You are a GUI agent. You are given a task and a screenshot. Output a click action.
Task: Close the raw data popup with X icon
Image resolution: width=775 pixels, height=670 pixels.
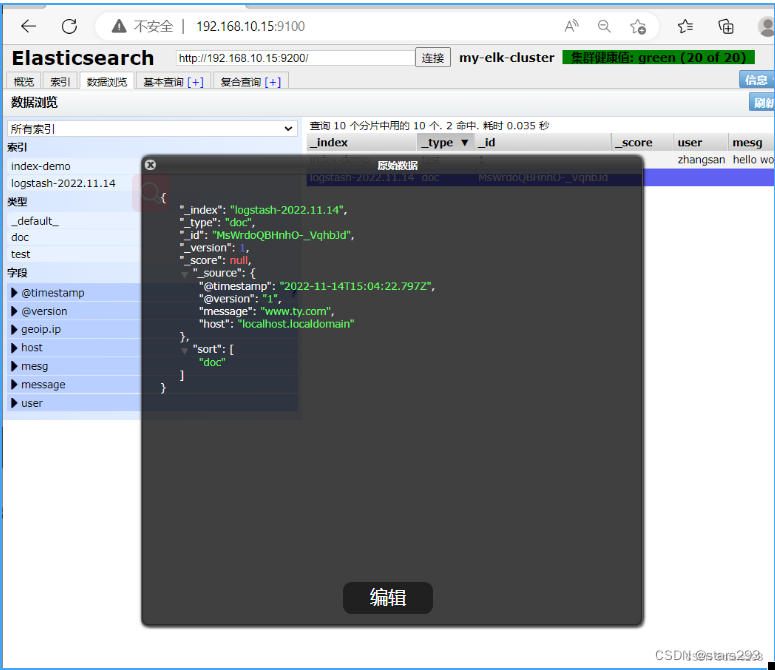click(x=151, y=165)
